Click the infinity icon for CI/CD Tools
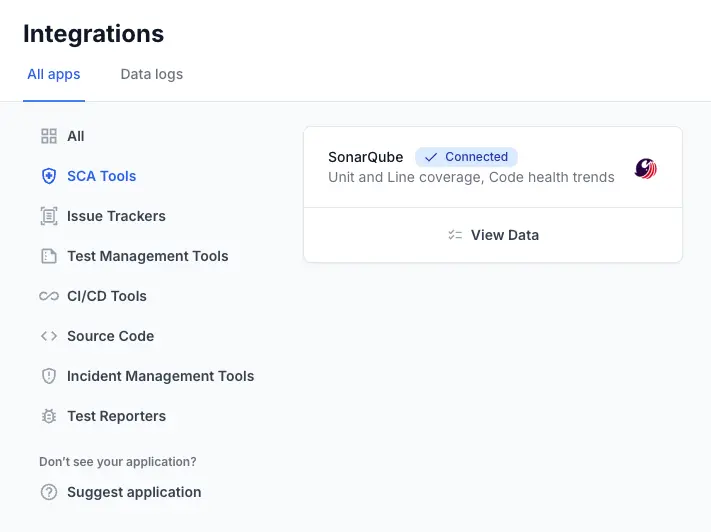Image resolution: width=711 pixels, height=532 pixels. coord(49,296)
